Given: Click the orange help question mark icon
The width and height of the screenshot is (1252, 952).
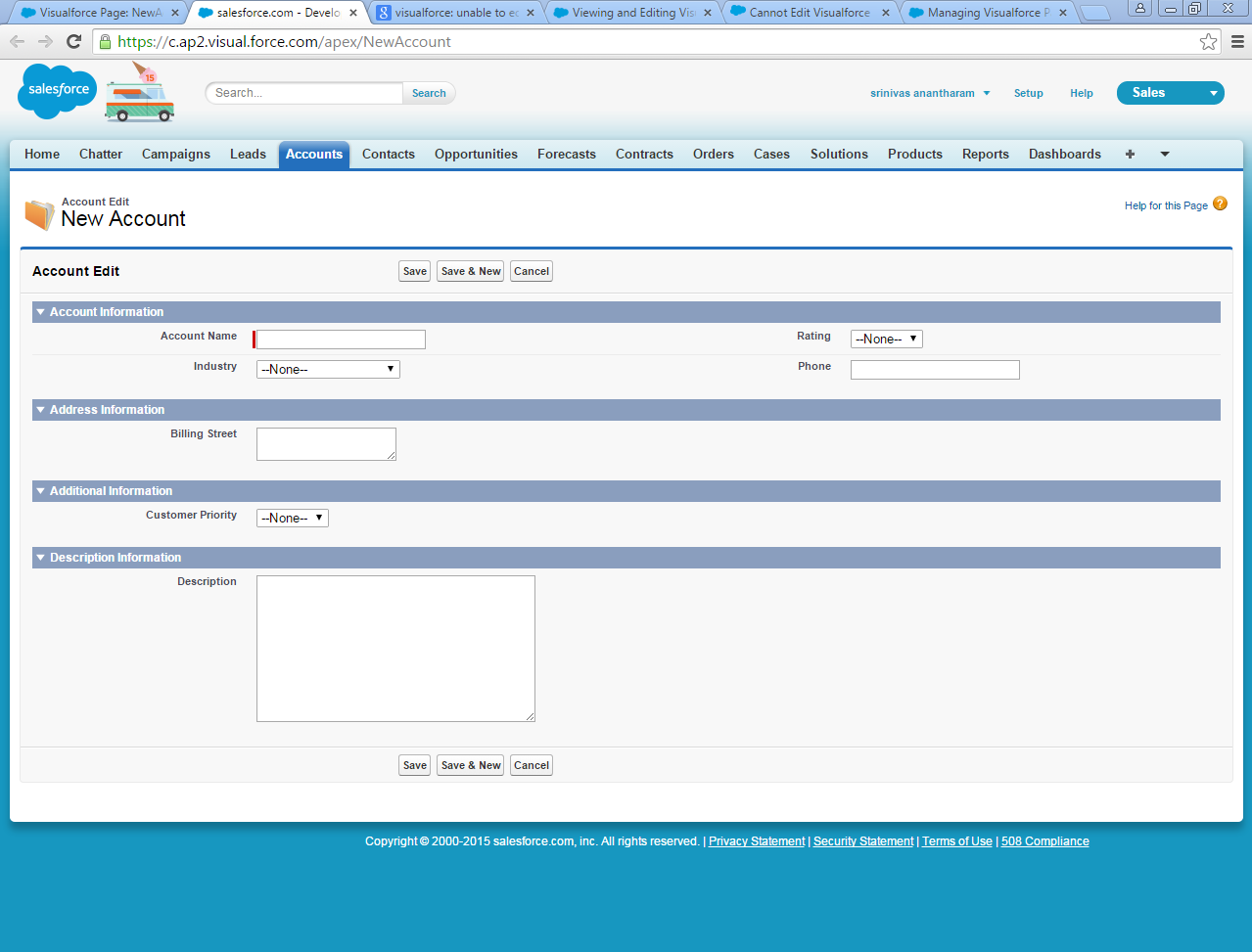Looking at the screenshot, I should (x=1220, y=204).
